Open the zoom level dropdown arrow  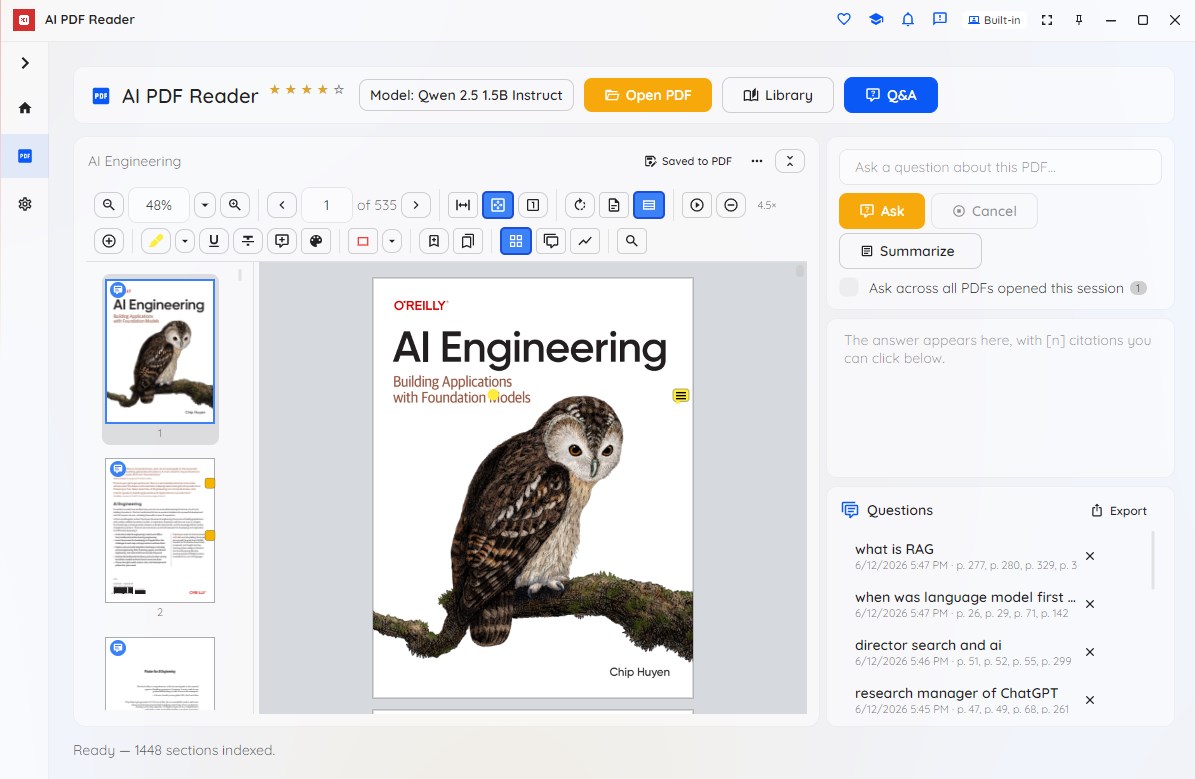click(x=205, y=205)
